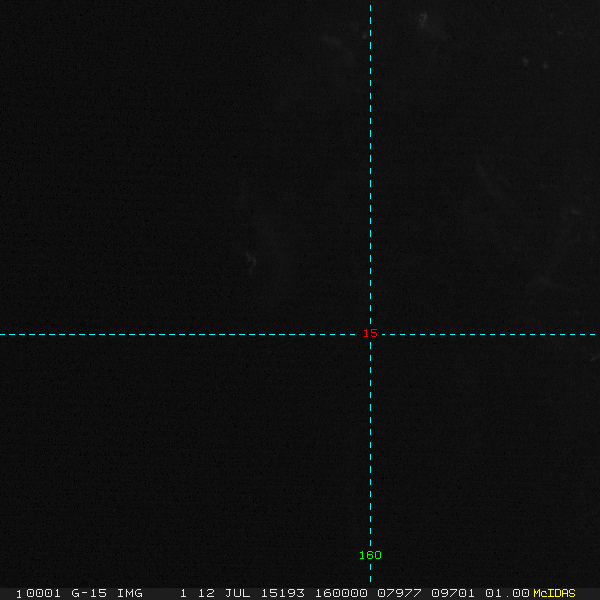The image size is (600, 600).
Task: Select the 12 JUL date text
Action: click(x=224, y=593)
